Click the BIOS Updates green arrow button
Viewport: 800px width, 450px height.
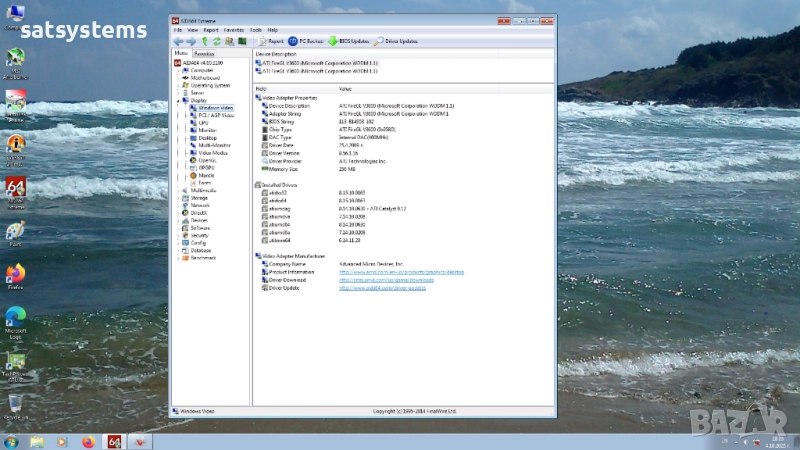[x=351, y=41]
